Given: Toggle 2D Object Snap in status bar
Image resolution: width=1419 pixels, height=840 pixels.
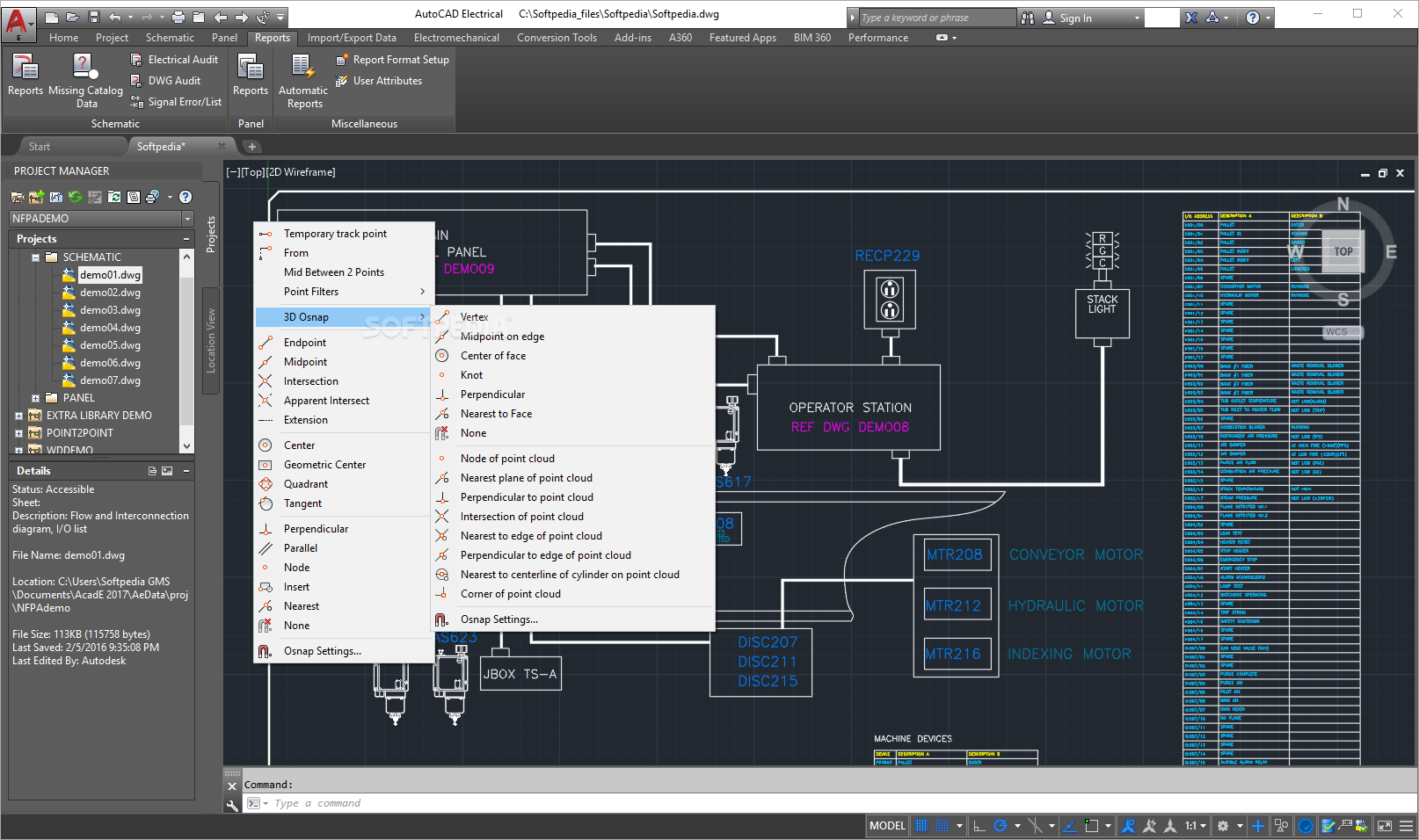Looking at the screenshot, I should [x=1092, y=826].
